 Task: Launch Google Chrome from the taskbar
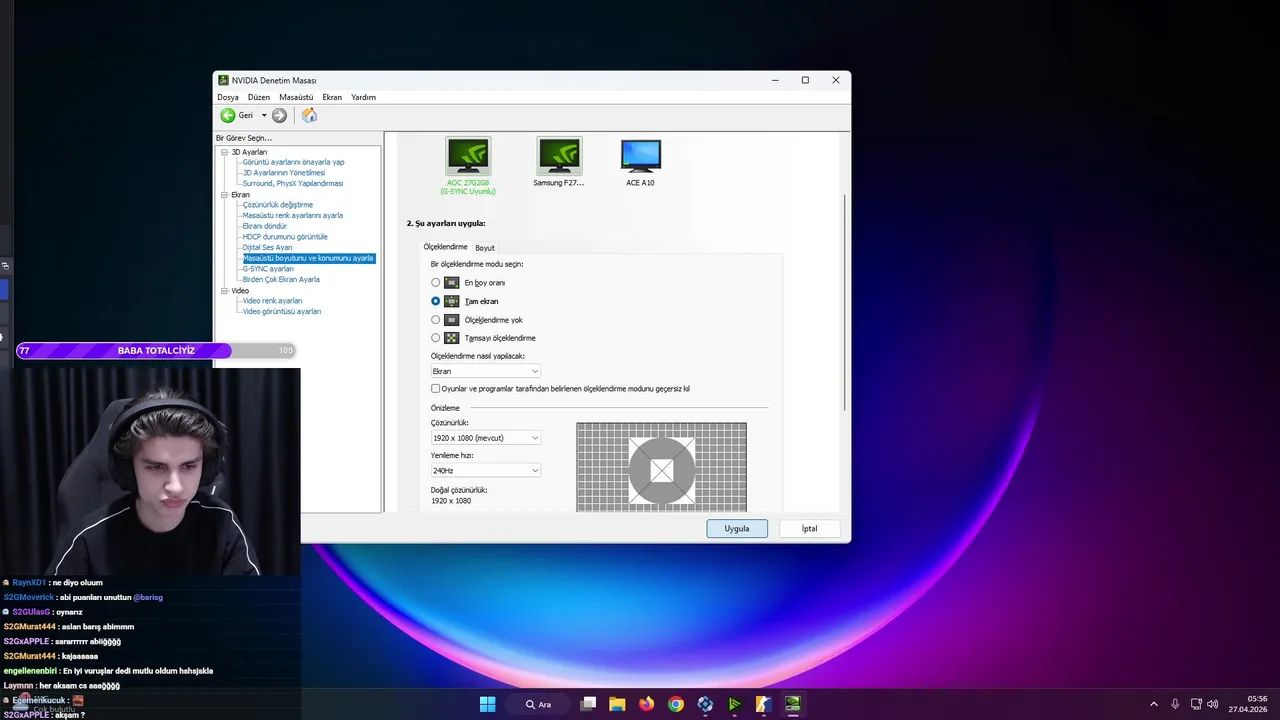[x=676, y=704]
